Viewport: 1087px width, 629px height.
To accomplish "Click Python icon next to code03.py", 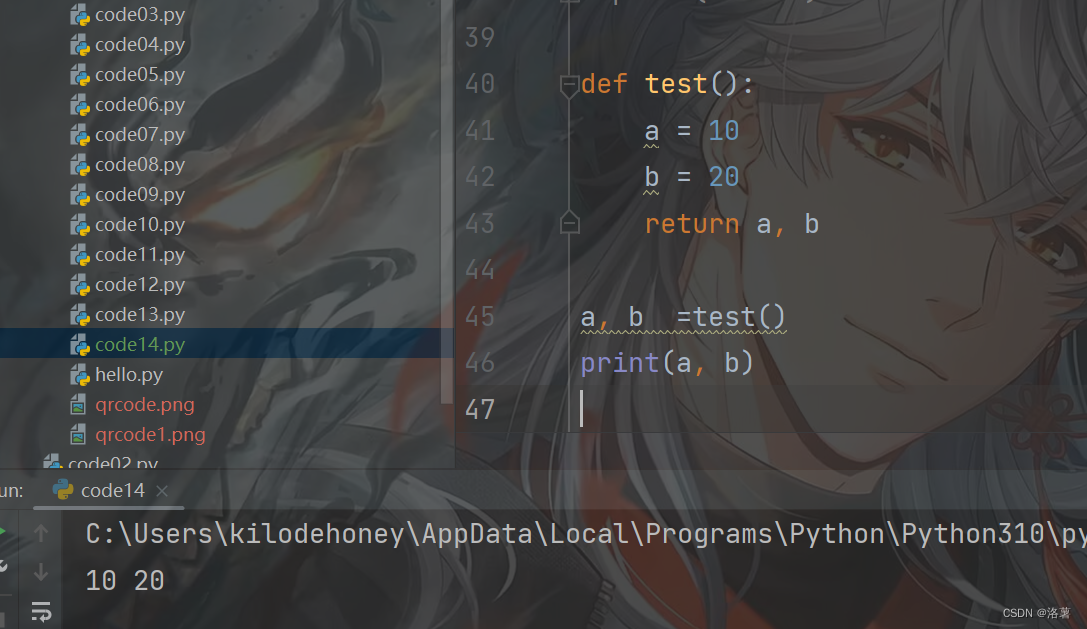I will (x=80, y=15).
